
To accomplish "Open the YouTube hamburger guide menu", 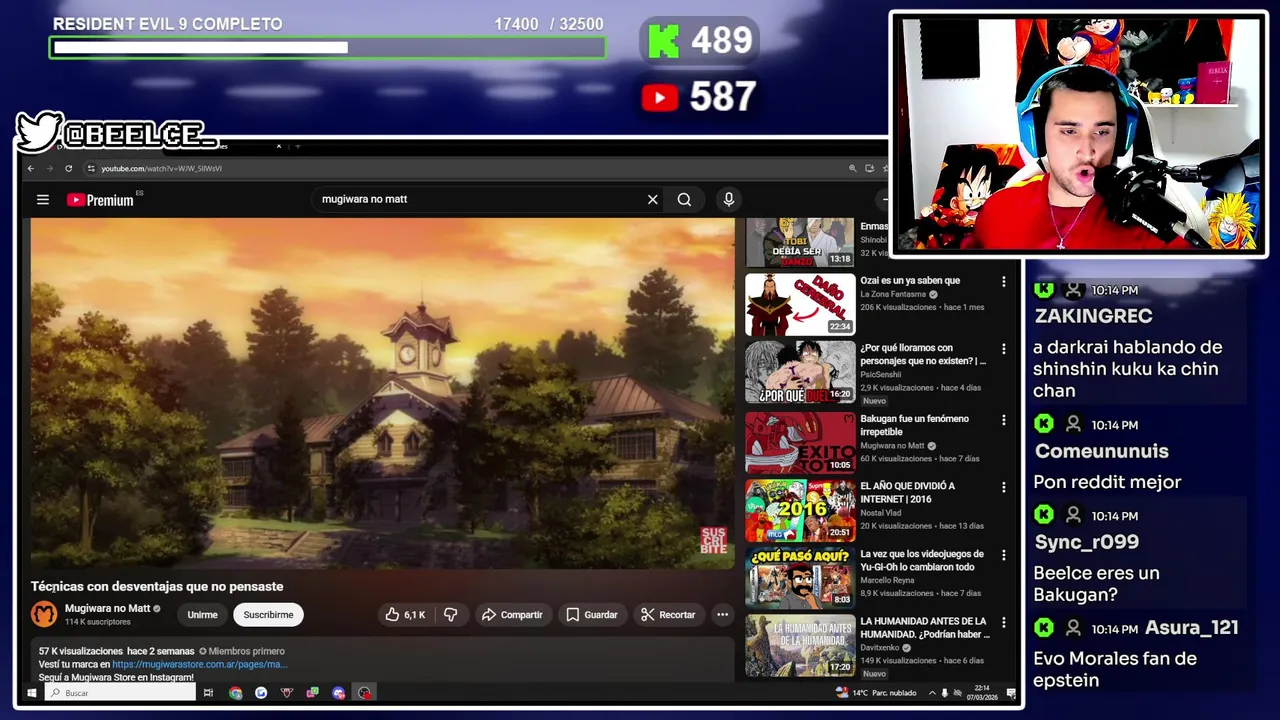I will point(43,199).
